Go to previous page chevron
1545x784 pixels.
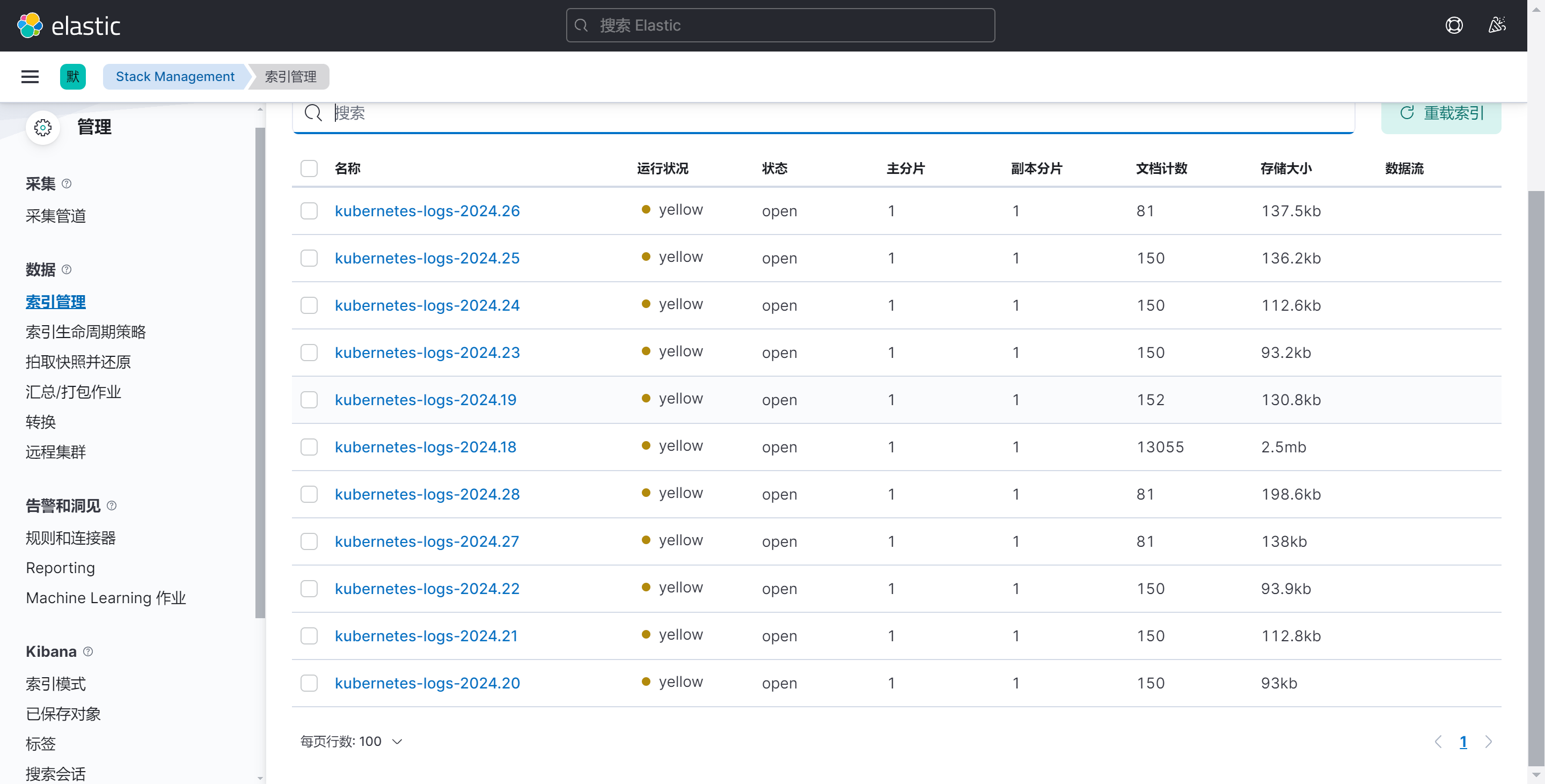coord(1438,742)
